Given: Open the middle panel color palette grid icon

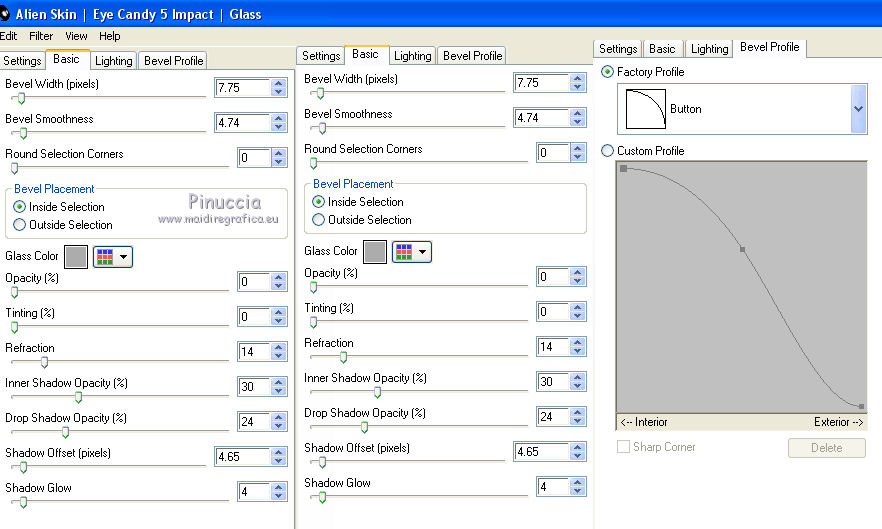Looking at the screenshot, I should [x=403, y=252].
